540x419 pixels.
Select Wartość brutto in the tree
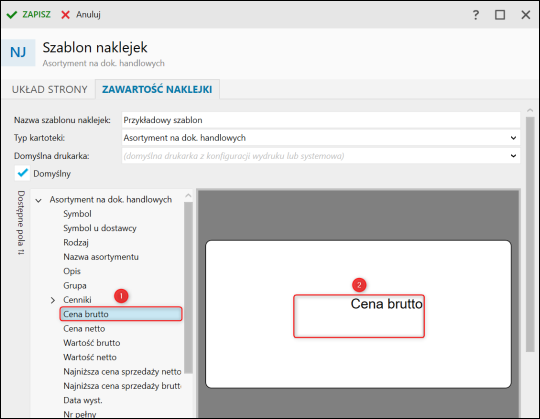(x=92, y=343)
